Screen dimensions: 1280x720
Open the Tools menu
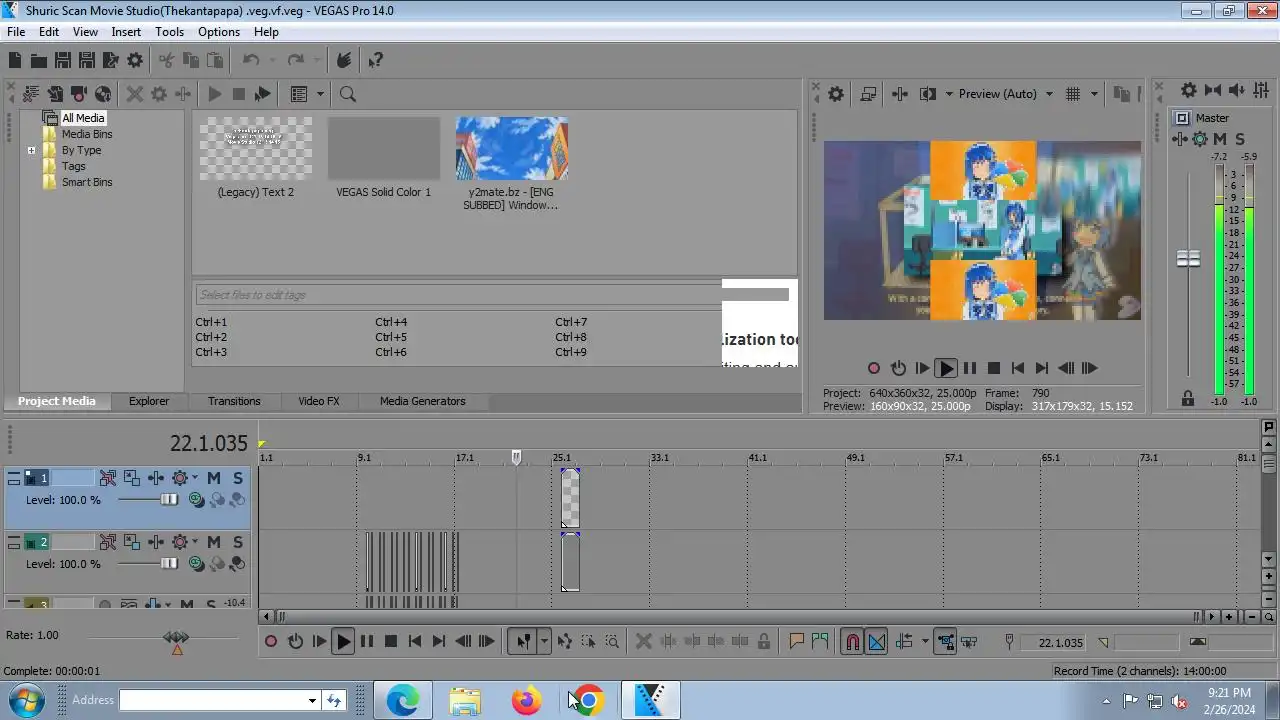(x=169, y=32)
